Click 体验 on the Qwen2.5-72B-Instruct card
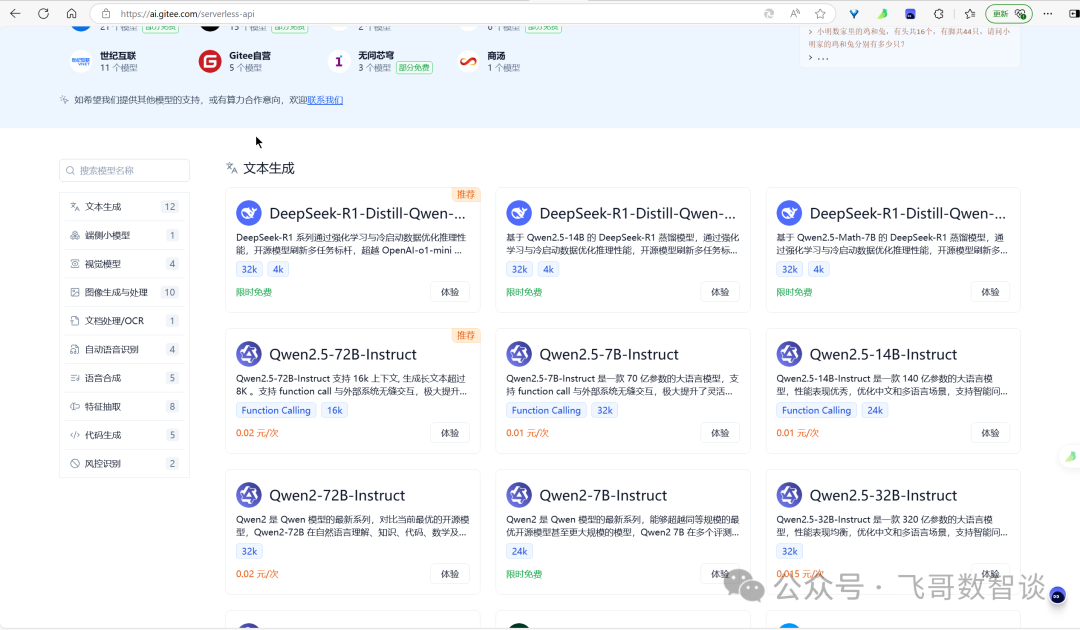The image size is (1080, 630). (x=450, y=433)
